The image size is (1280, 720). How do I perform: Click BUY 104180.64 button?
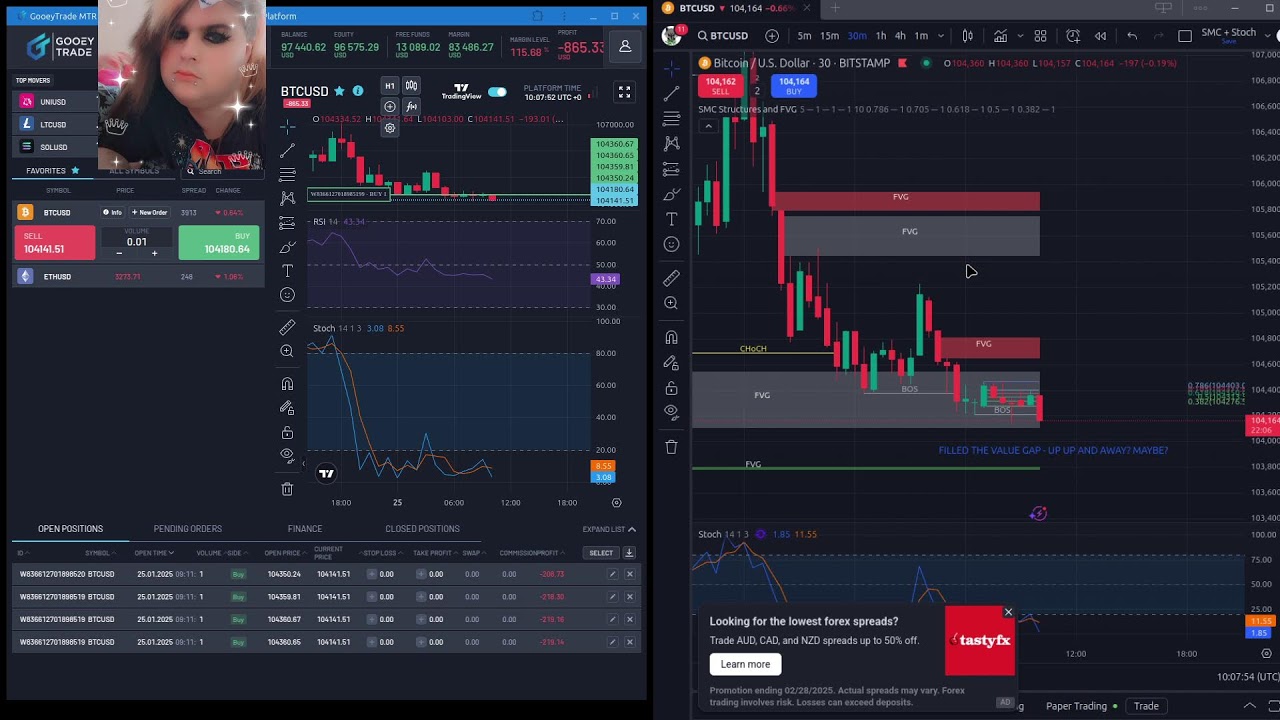219,243
